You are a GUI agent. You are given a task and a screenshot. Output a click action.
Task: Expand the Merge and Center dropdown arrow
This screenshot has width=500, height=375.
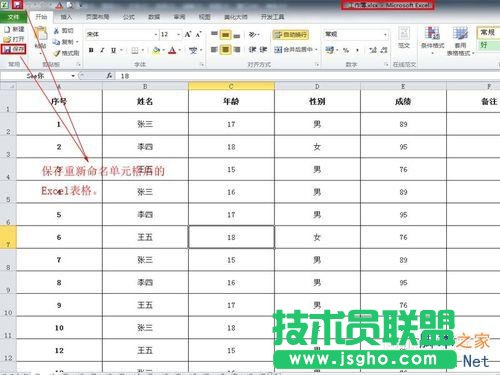pyautogui.click(x=316, y=50)
